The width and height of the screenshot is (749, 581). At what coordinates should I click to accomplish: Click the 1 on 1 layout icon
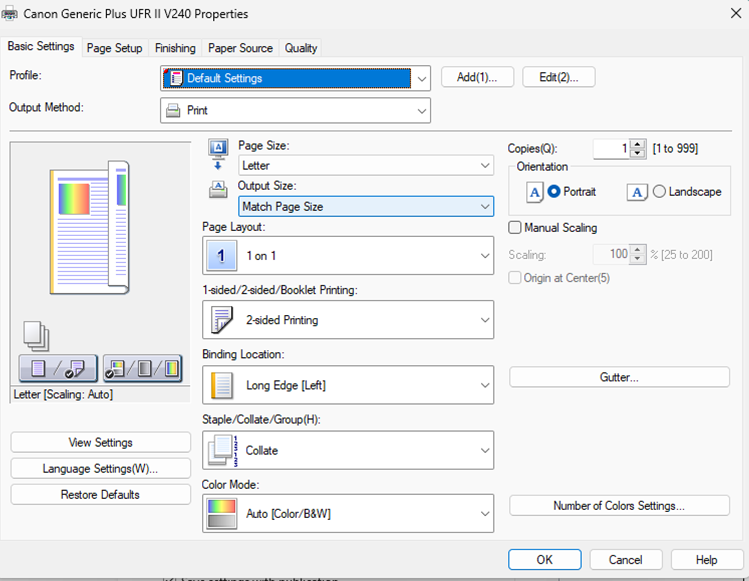221,256
